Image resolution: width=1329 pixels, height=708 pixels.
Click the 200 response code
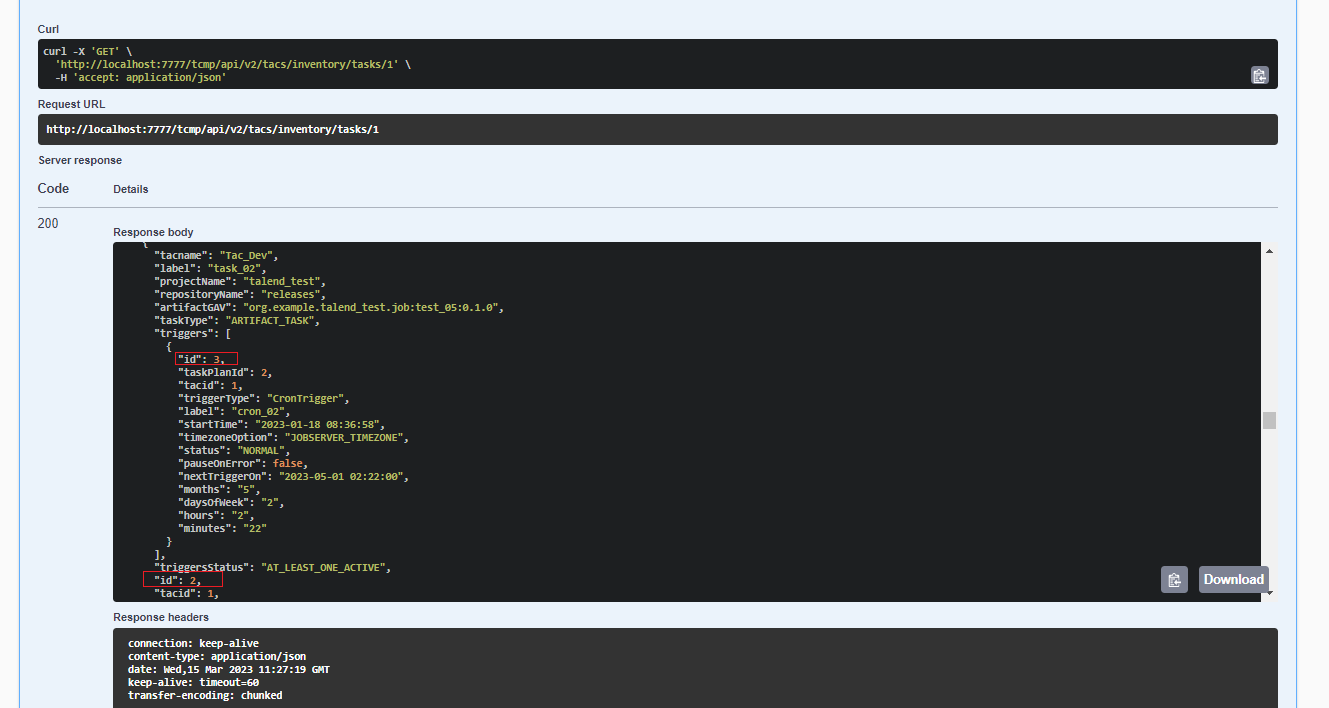pos(48,223)
